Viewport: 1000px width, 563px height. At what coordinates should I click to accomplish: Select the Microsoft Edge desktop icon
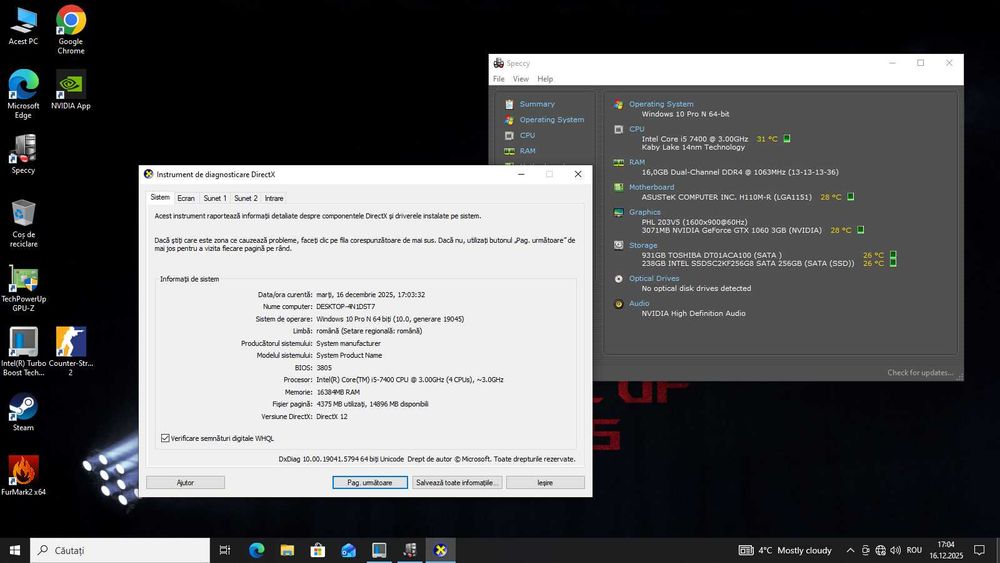[x=23, y=94]
